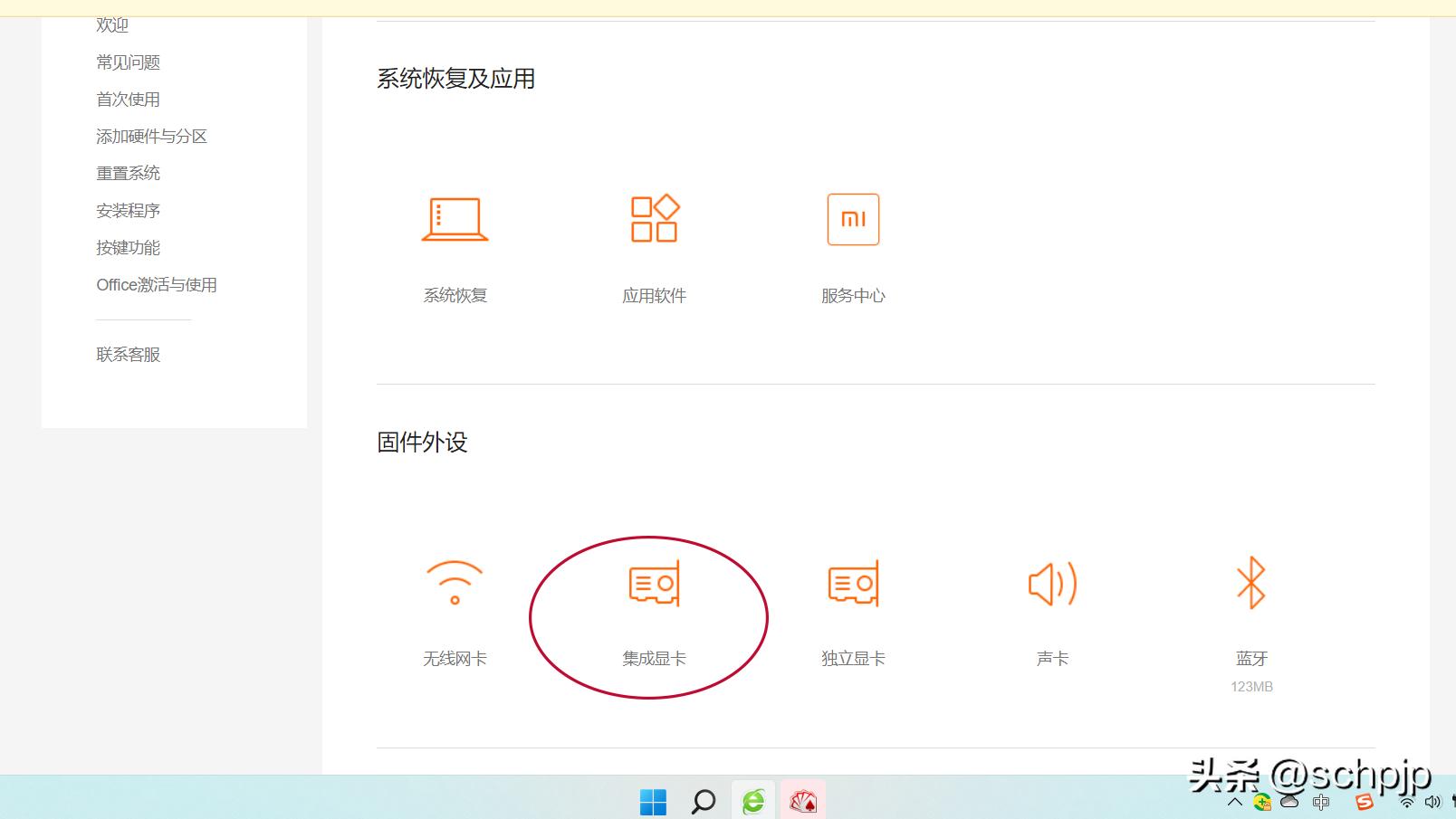
Task: Open Solitaire from the taskbar
Action: pyautogui.click(x=802, y=800)
